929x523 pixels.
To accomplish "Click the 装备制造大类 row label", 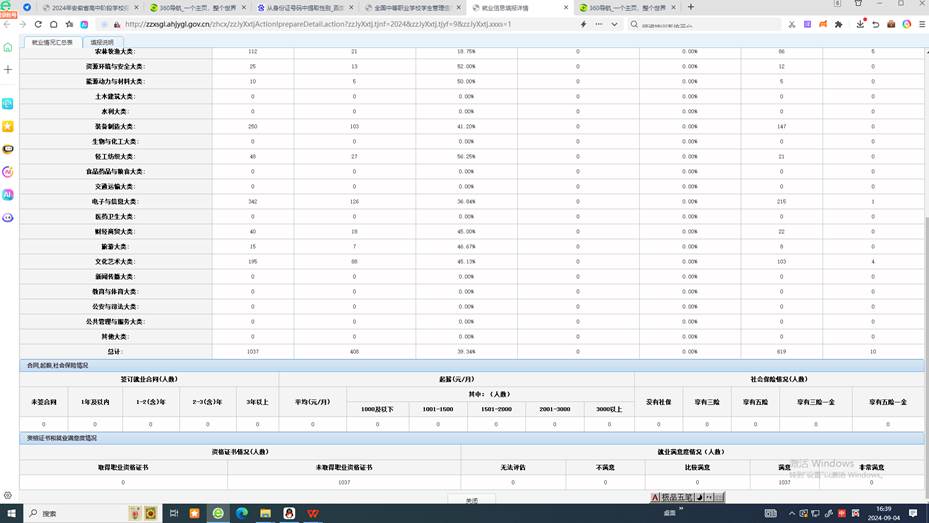I will (x=115, y=127).
